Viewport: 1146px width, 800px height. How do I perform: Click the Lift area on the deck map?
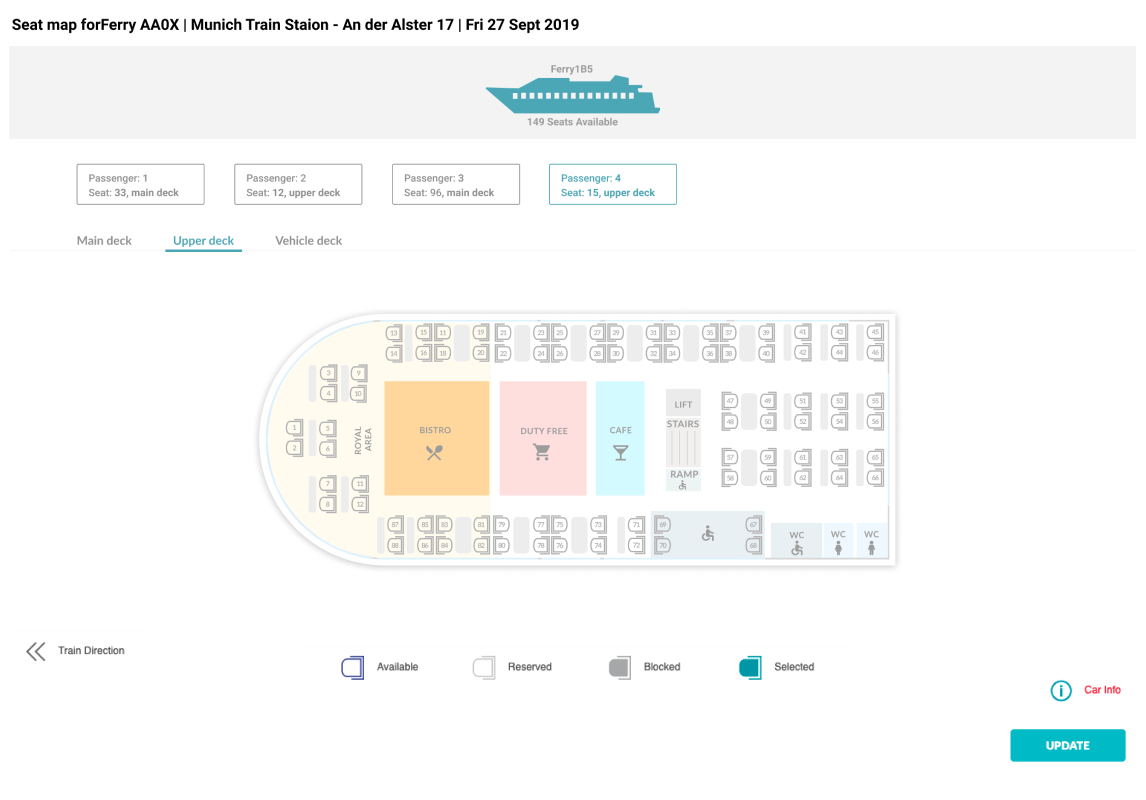coord(683,404)
